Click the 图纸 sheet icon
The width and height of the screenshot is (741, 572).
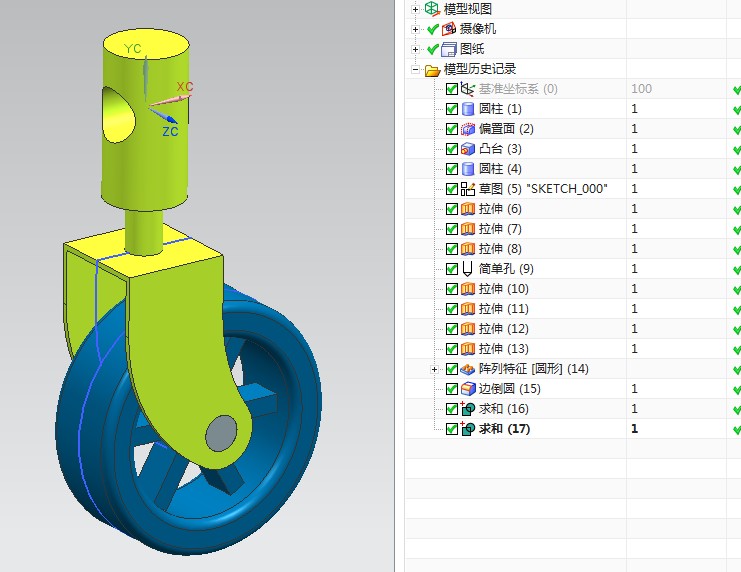[x=448, y=49]
